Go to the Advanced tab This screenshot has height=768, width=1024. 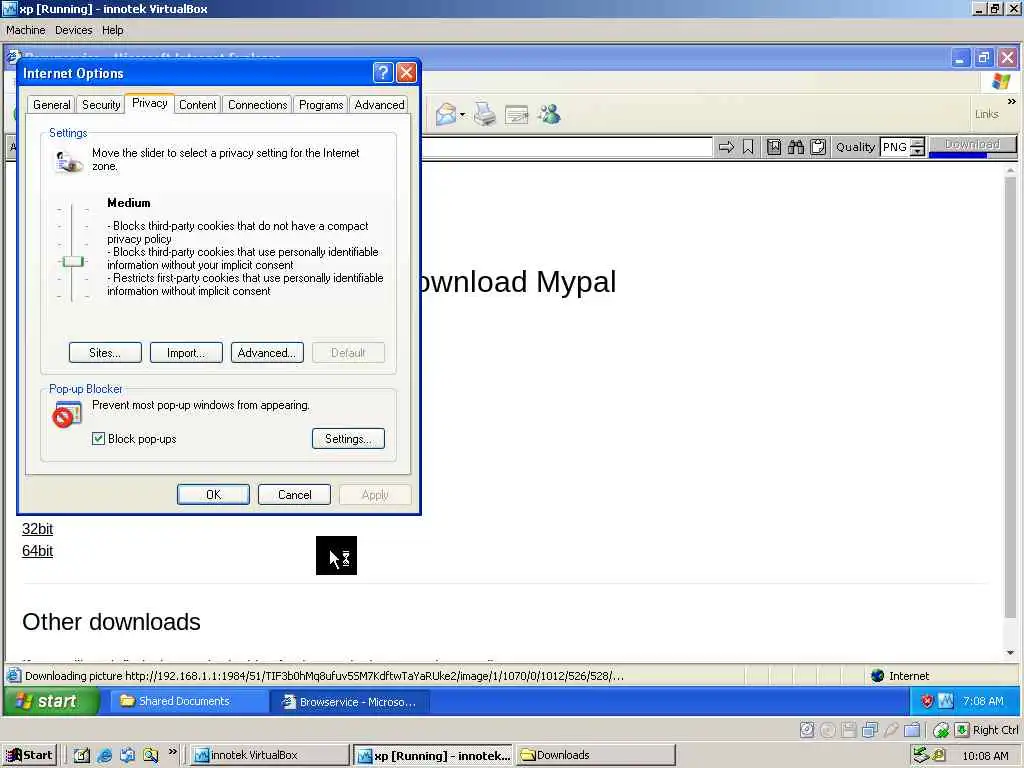(379, 104)
